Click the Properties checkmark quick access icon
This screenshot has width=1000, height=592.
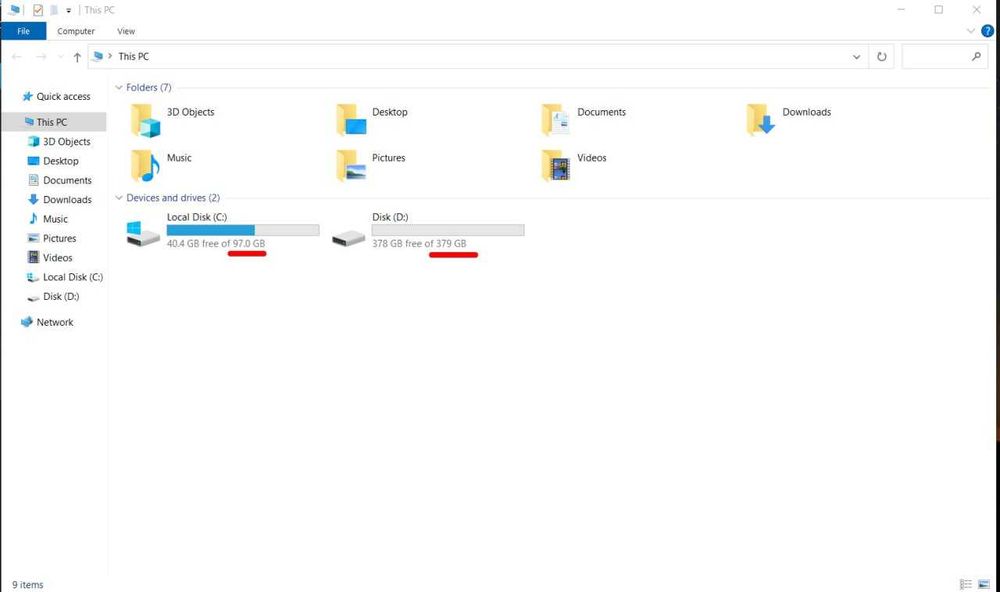pyautogui.click(x=38, y=10)
